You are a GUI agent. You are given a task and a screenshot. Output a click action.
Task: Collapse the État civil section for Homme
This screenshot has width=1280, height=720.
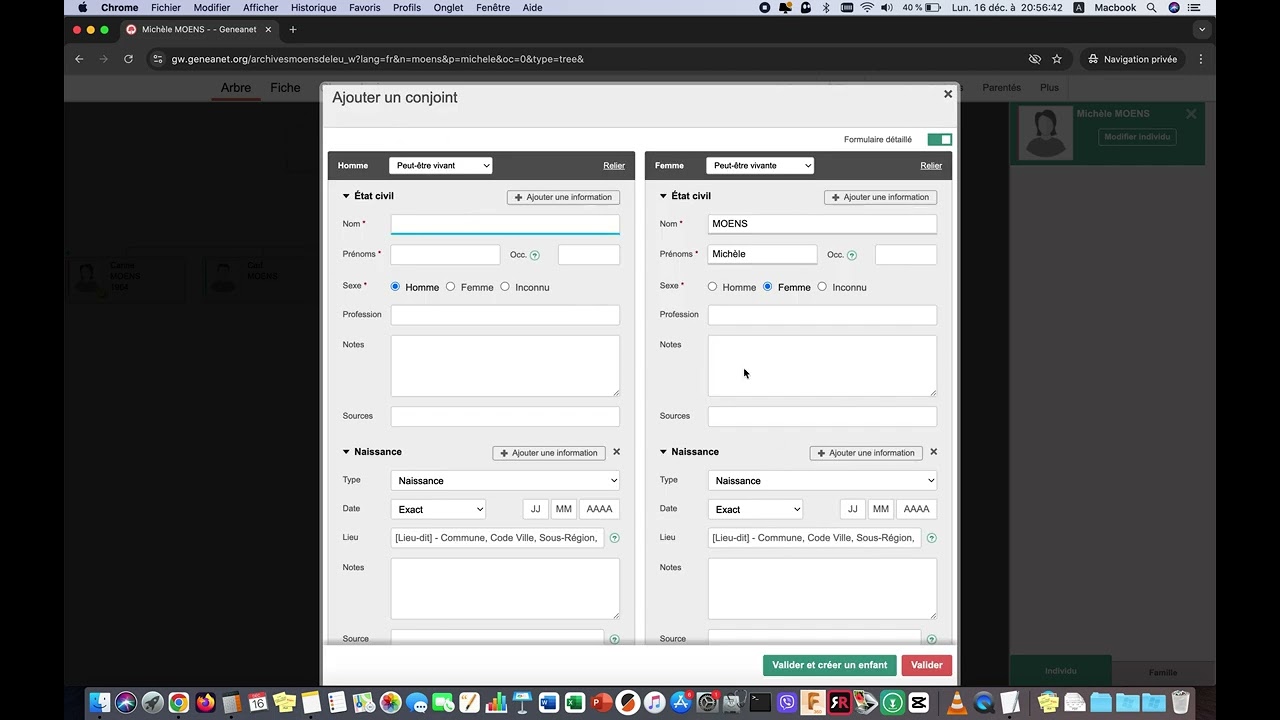[346, 196]
